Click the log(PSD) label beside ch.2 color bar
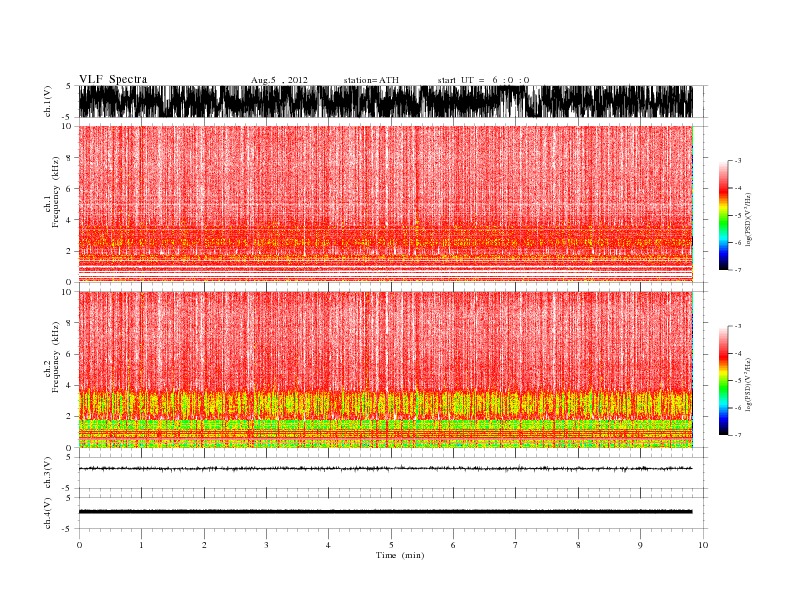 click(748, 384)
